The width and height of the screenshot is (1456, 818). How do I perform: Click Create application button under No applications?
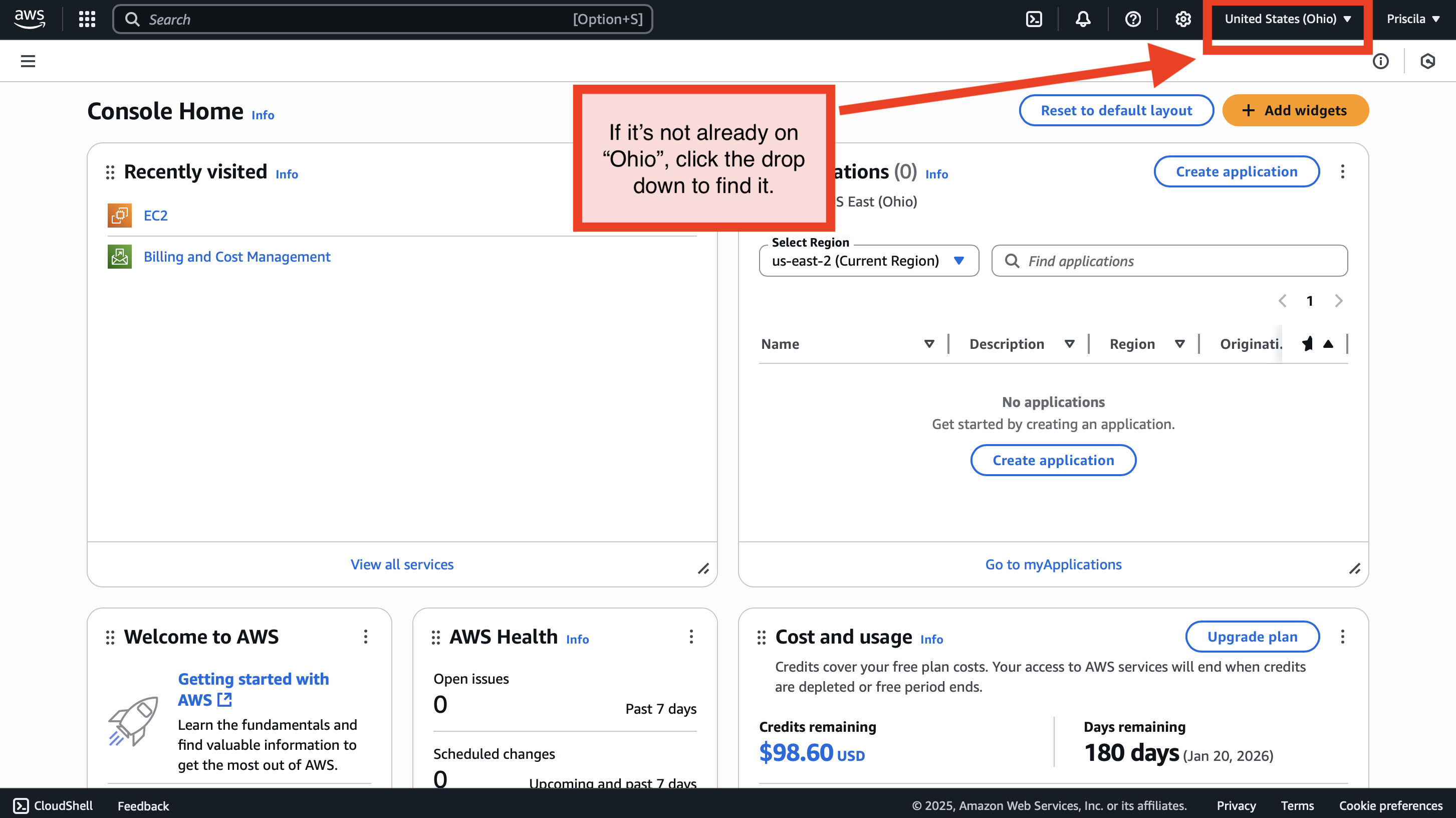1053,460
